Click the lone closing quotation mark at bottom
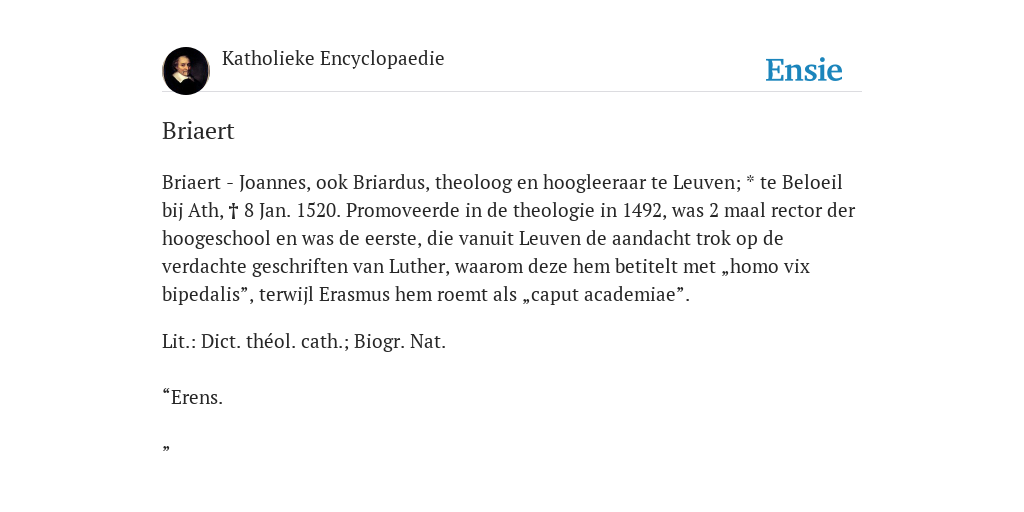Screen dimensions: 1024x512 (166, 448)
